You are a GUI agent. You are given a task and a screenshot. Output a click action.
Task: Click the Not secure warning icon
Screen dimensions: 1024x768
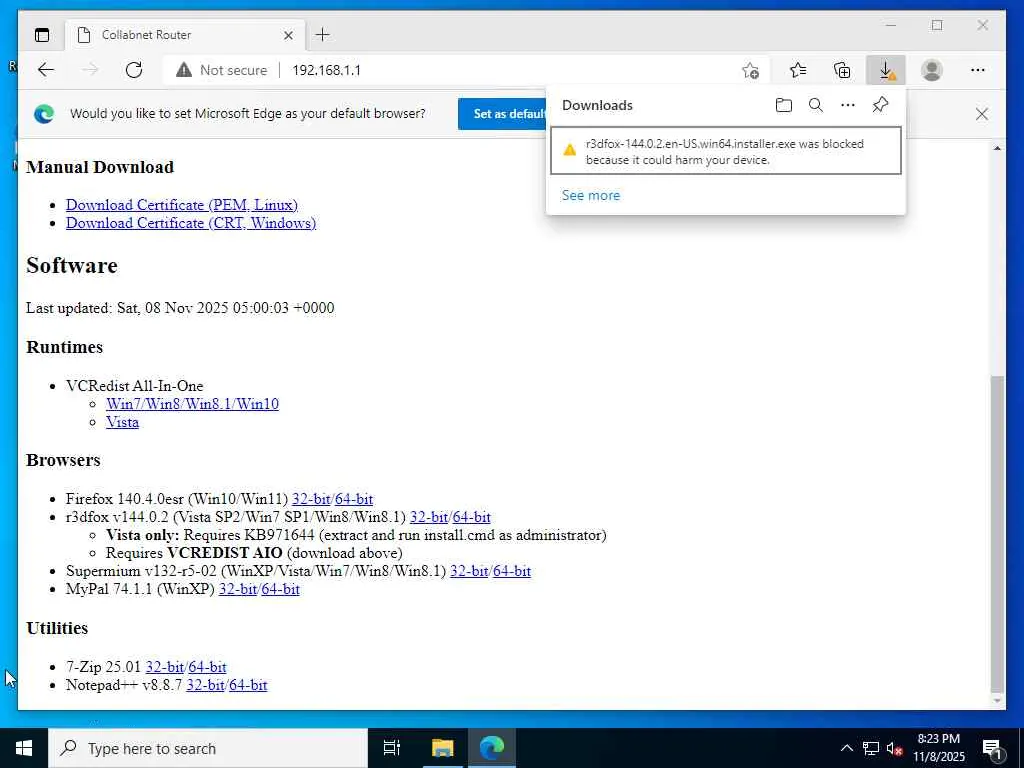coord(184,70)
